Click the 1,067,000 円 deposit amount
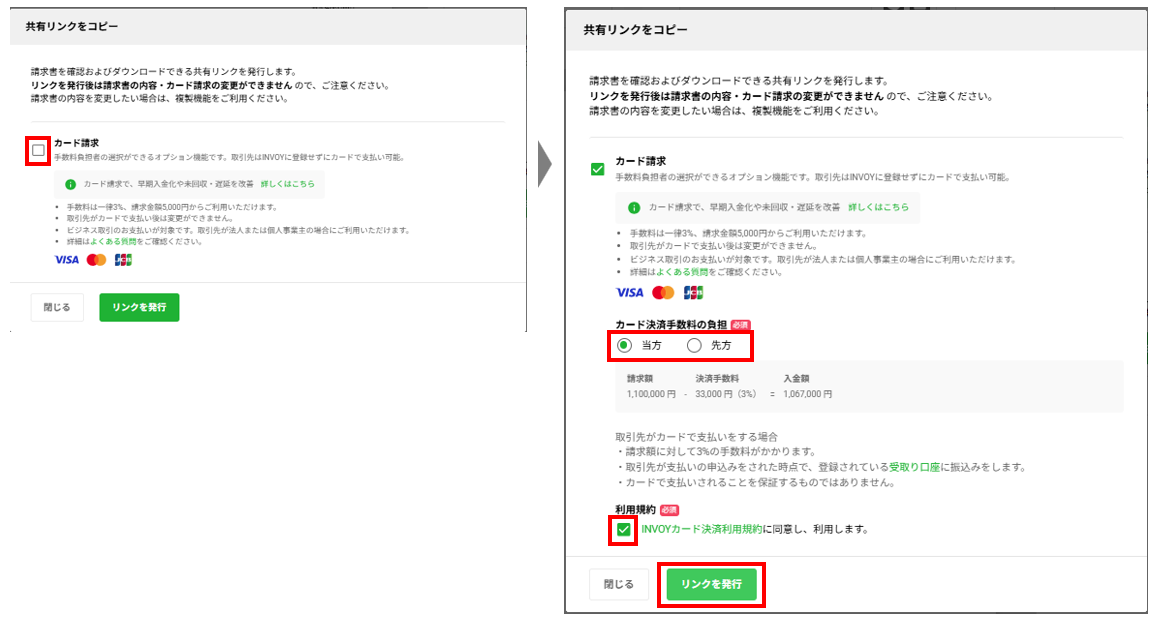Screen dimensions: 1153x618 pos(808,394)
